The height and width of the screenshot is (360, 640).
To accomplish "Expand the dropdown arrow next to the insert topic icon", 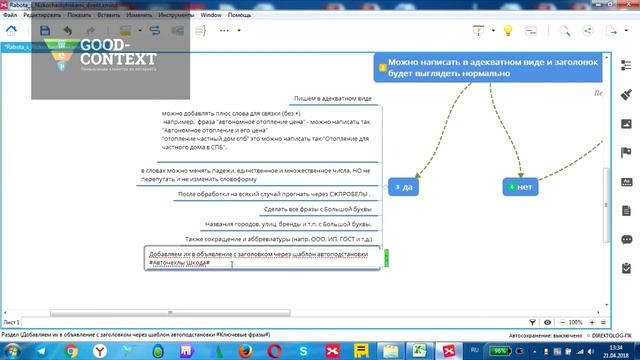I will click(x=140, y=31).
